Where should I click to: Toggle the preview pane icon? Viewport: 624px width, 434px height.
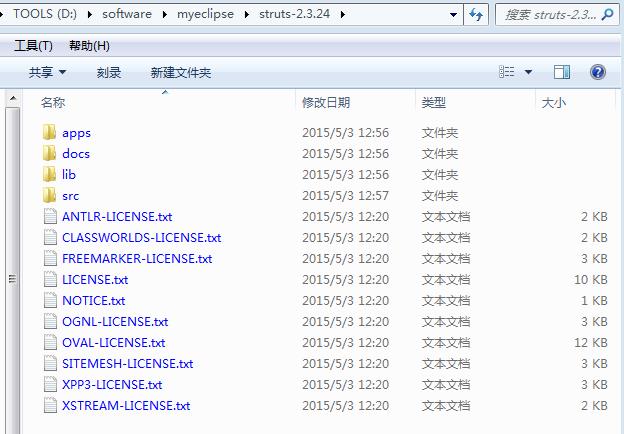562,72
